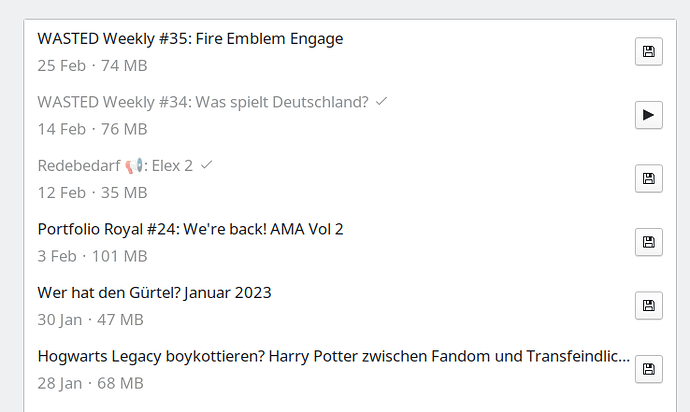Download Hogwarts Legacy episode via save icon

649,369
